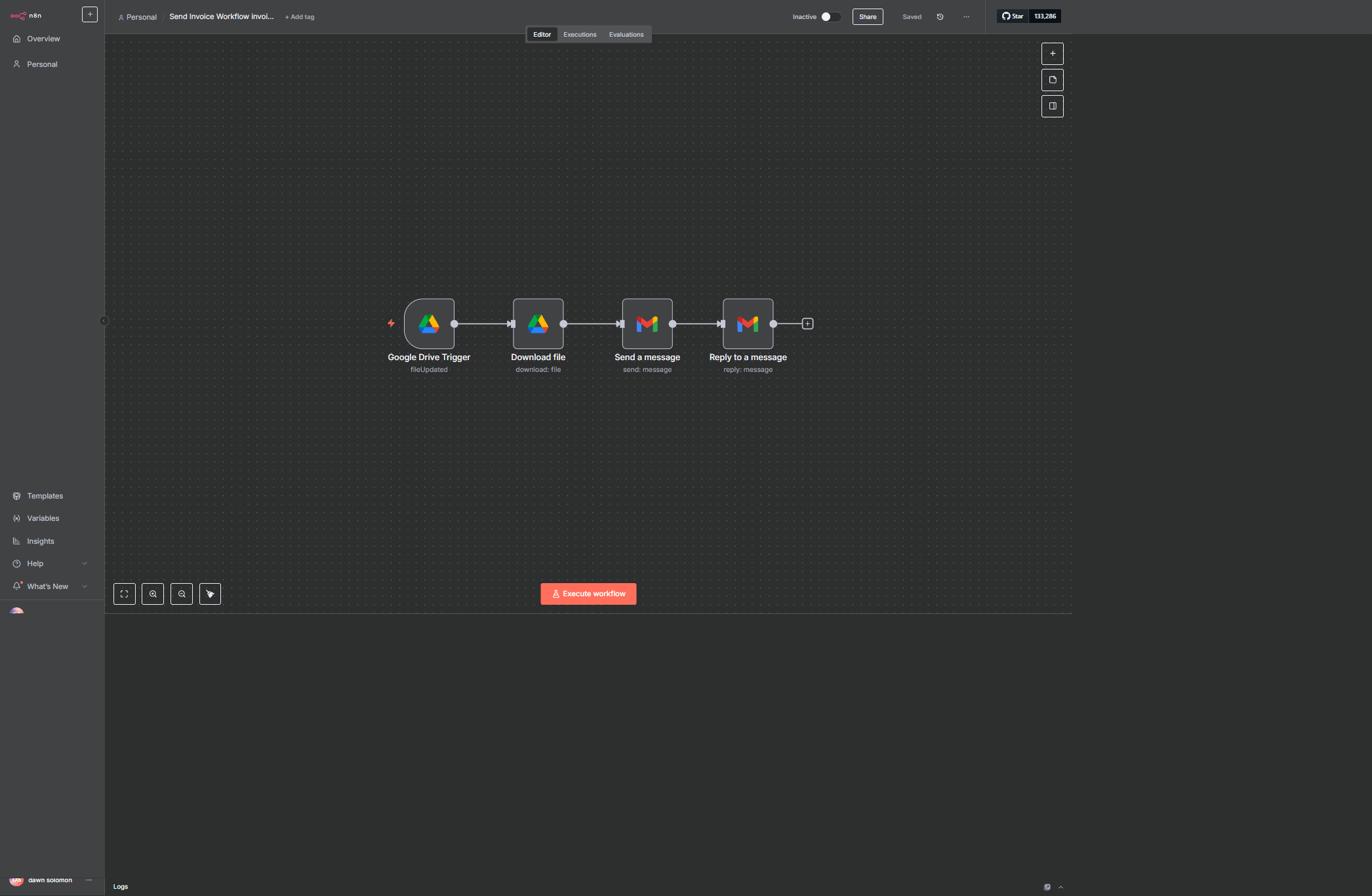This screenshot has height=896, width=1372.
Task: Open the Send a message Gmail node
Action: (x=647, y=324)
